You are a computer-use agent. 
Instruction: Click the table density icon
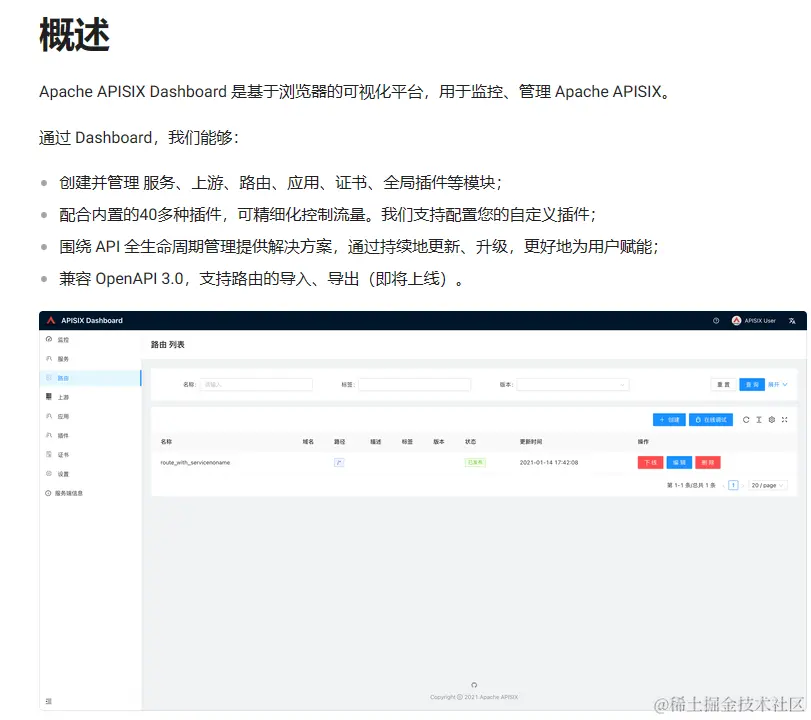pos(759,419)
